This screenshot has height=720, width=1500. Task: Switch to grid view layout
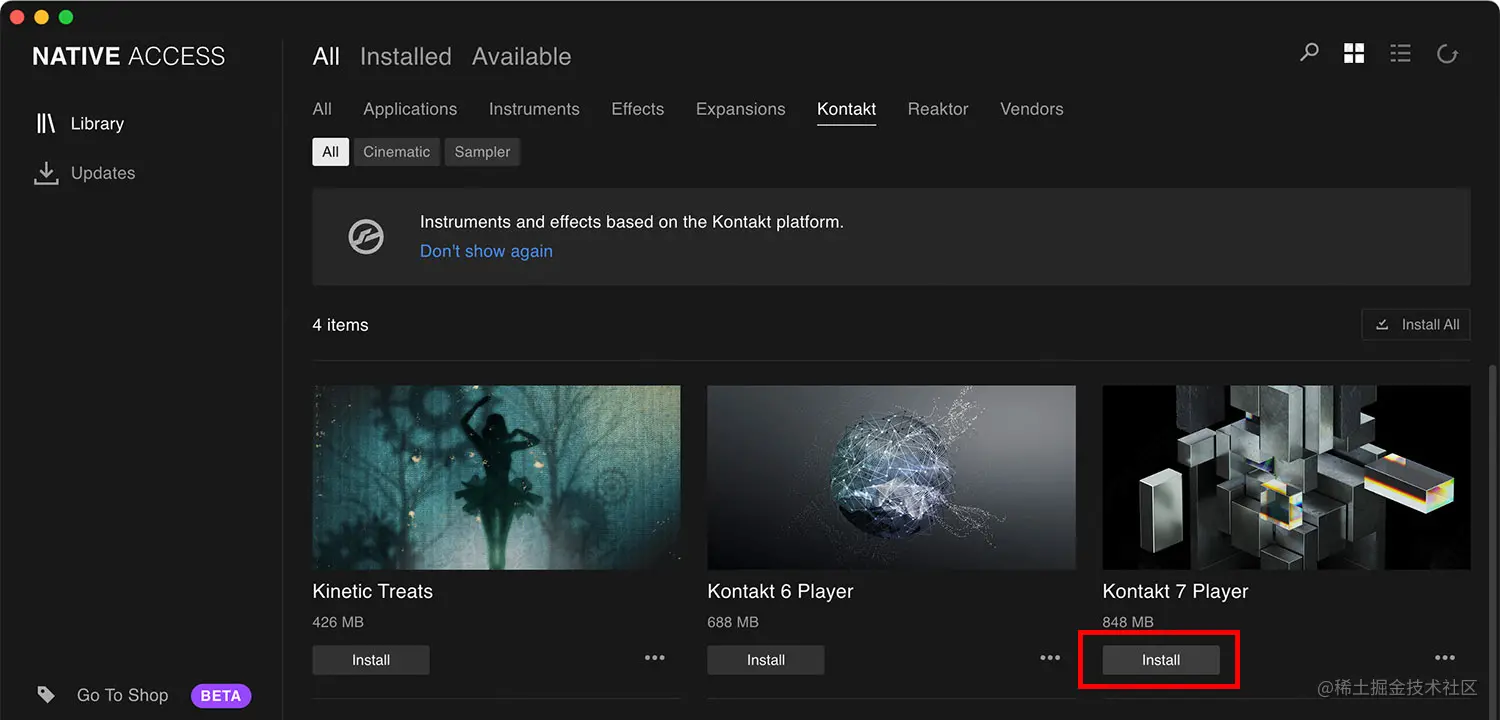[1354, 53]
